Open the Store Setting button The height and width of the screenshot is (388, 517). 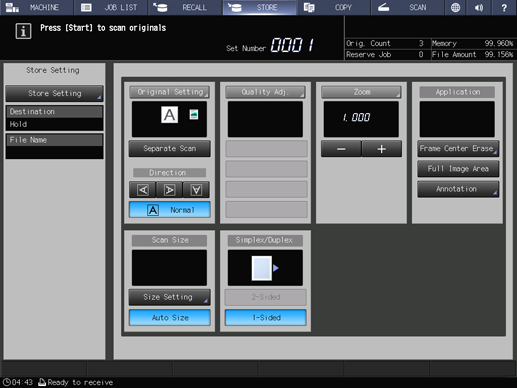pos(54,94)
